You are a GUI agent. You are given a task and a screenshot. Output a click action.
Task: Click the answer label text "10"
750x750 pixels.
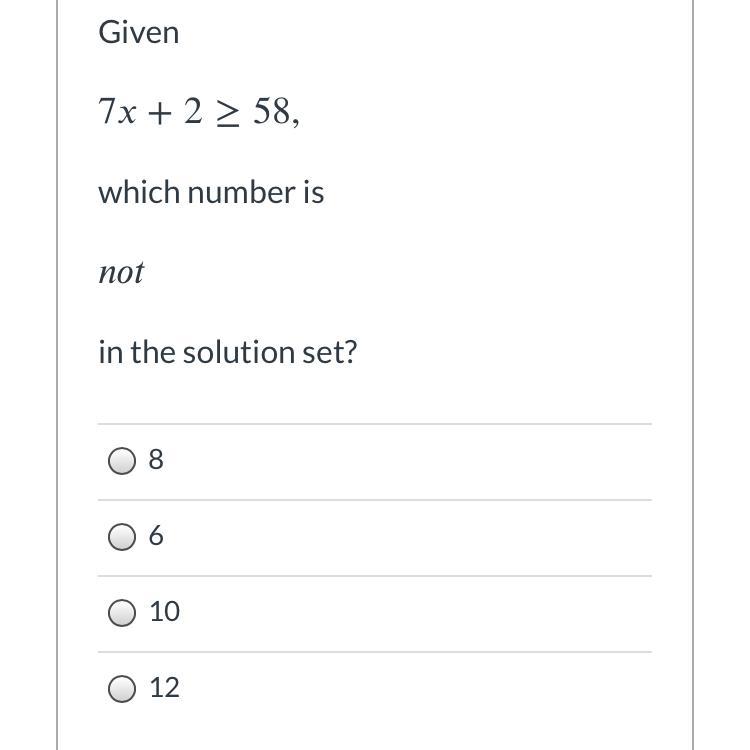coord(164,612)
